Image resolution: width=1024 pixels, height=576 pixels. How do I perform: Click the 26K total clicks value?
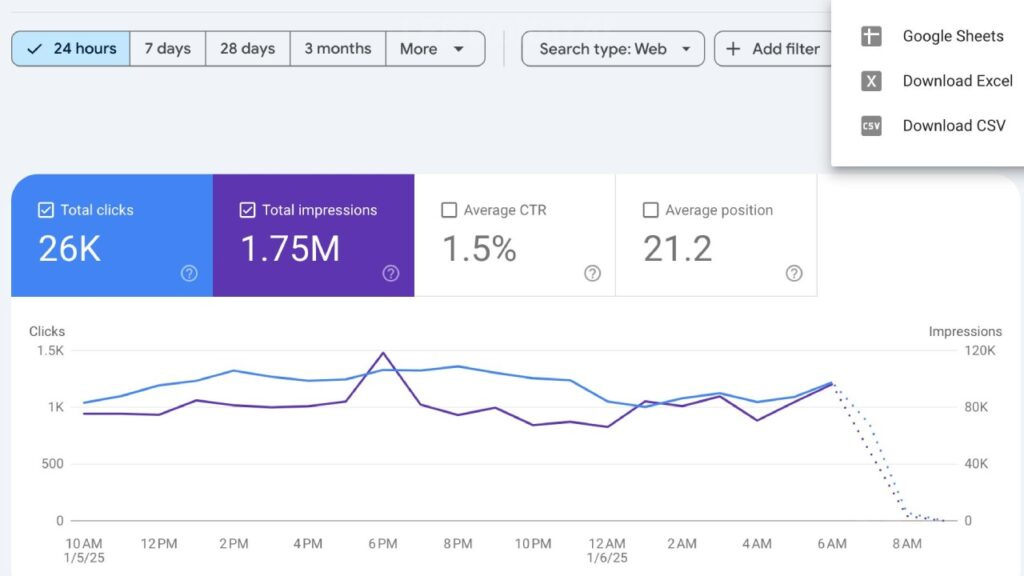[69, 249]
